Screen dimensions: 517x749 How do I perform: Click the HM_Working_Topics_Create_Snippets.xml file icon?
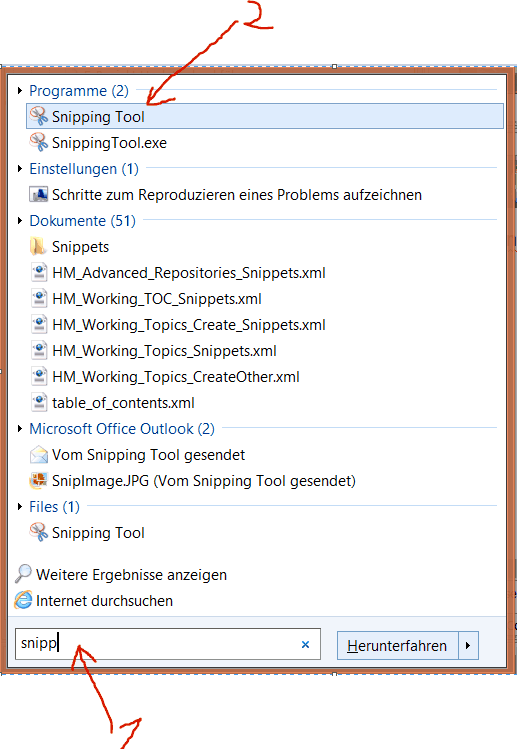point(39,324)
